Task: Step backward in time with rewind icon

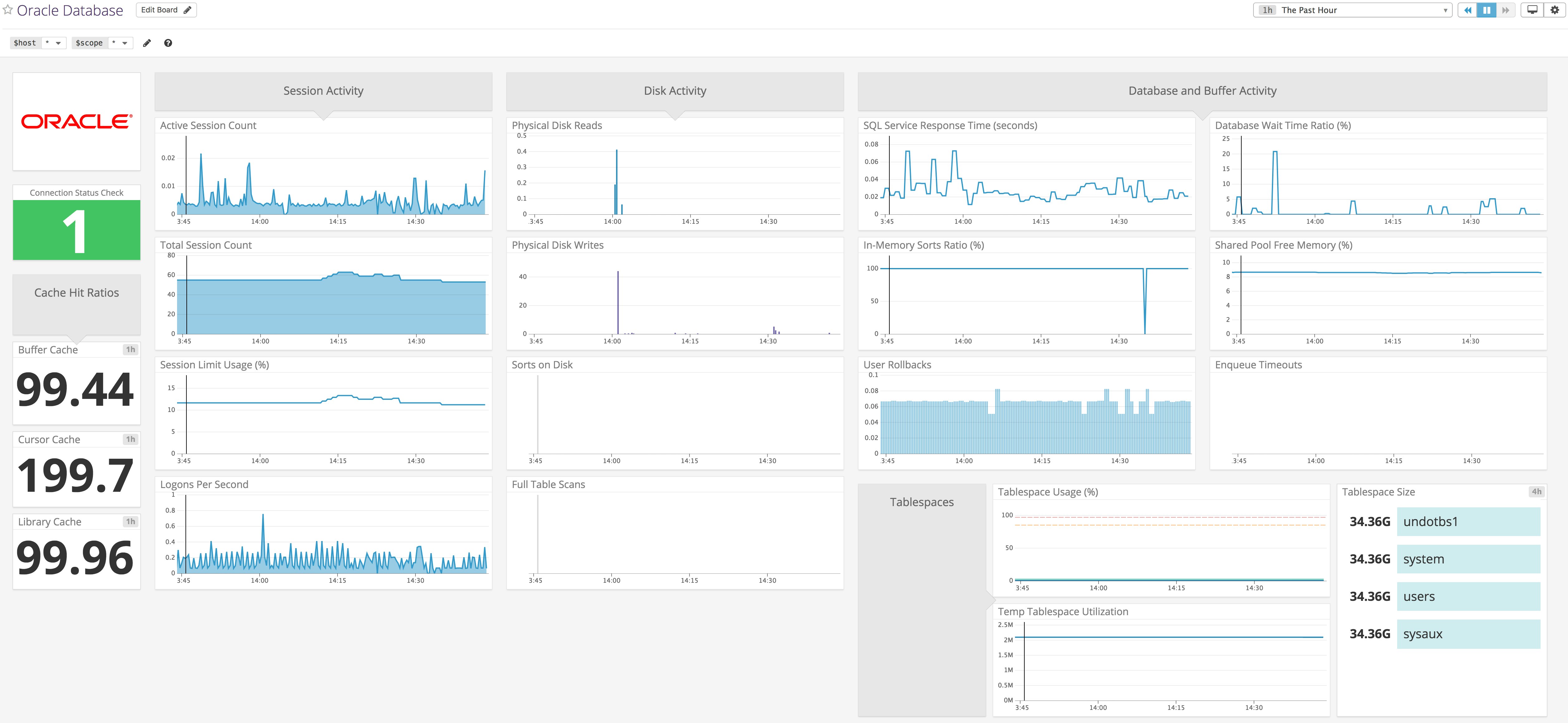Action: click(x=1468, y=10)
